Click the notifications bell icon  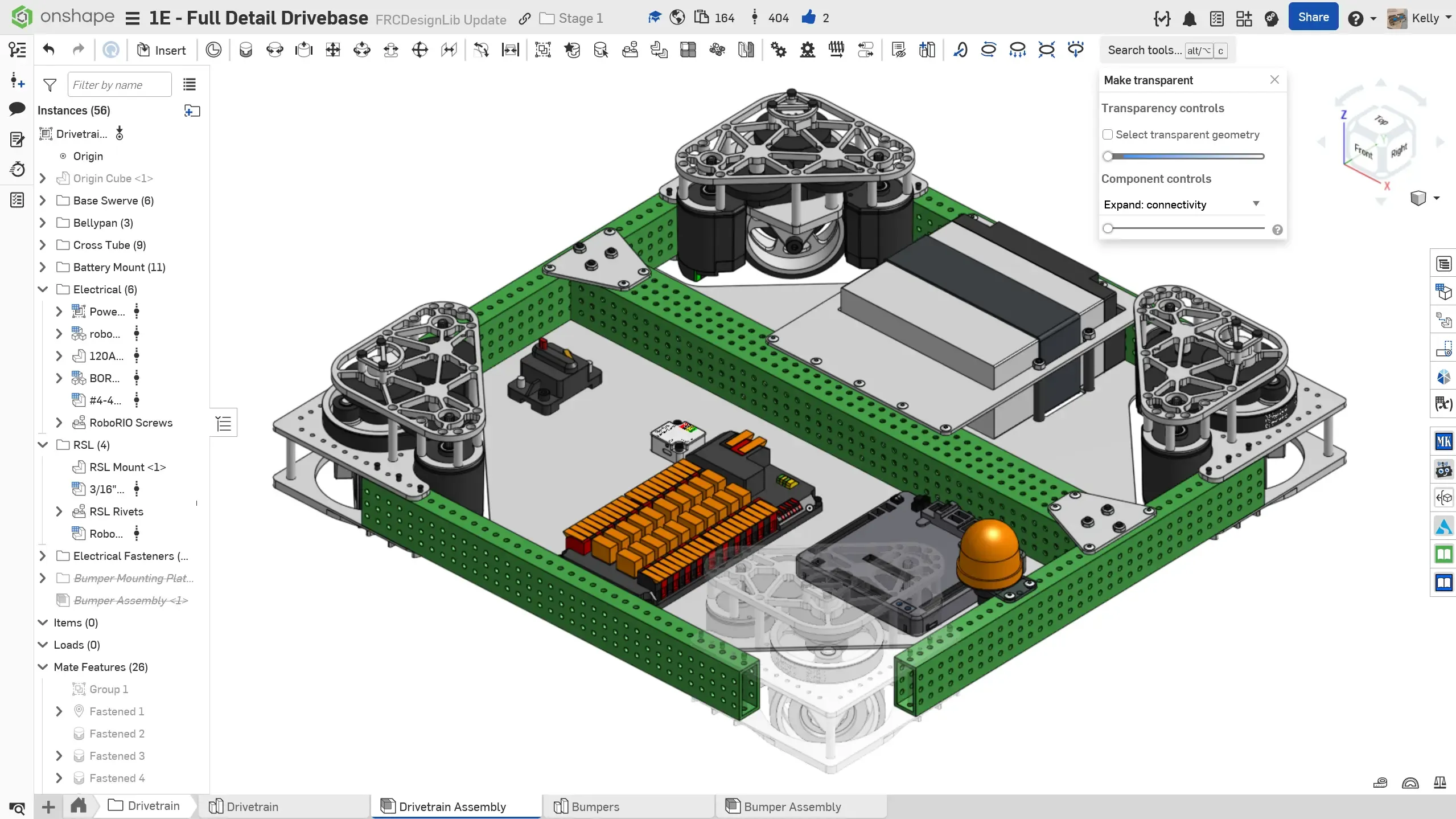point(1189,19)
